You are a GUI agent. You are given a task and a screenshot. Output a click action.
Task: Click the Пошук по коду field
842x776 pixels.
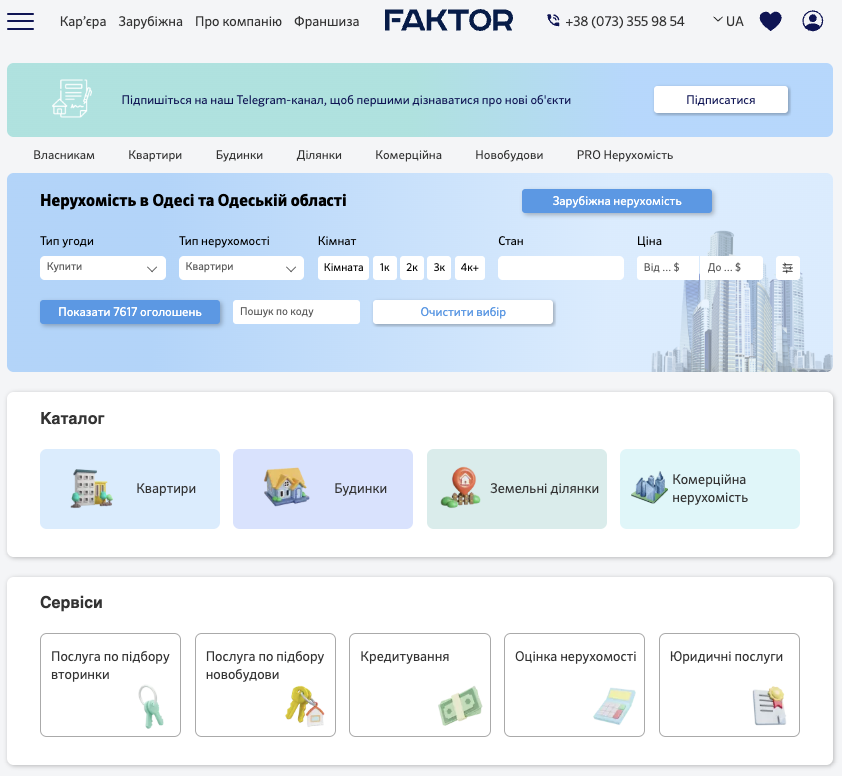296,312
